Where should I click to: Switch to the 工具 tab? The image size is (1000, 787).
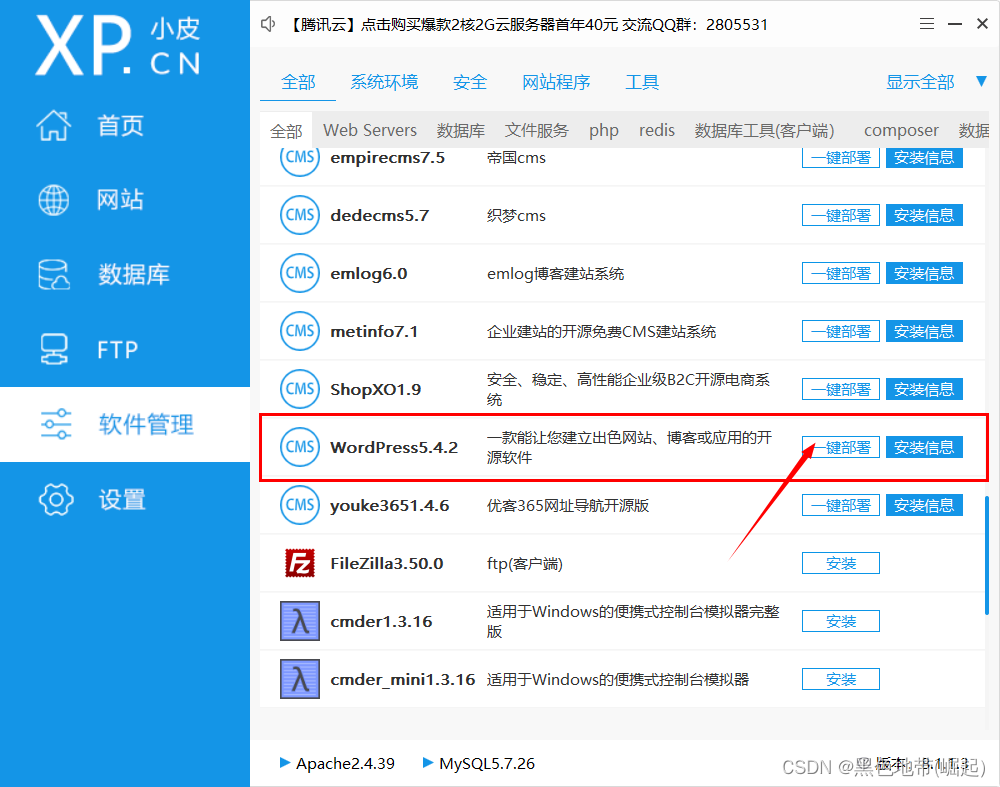[642, 82]
